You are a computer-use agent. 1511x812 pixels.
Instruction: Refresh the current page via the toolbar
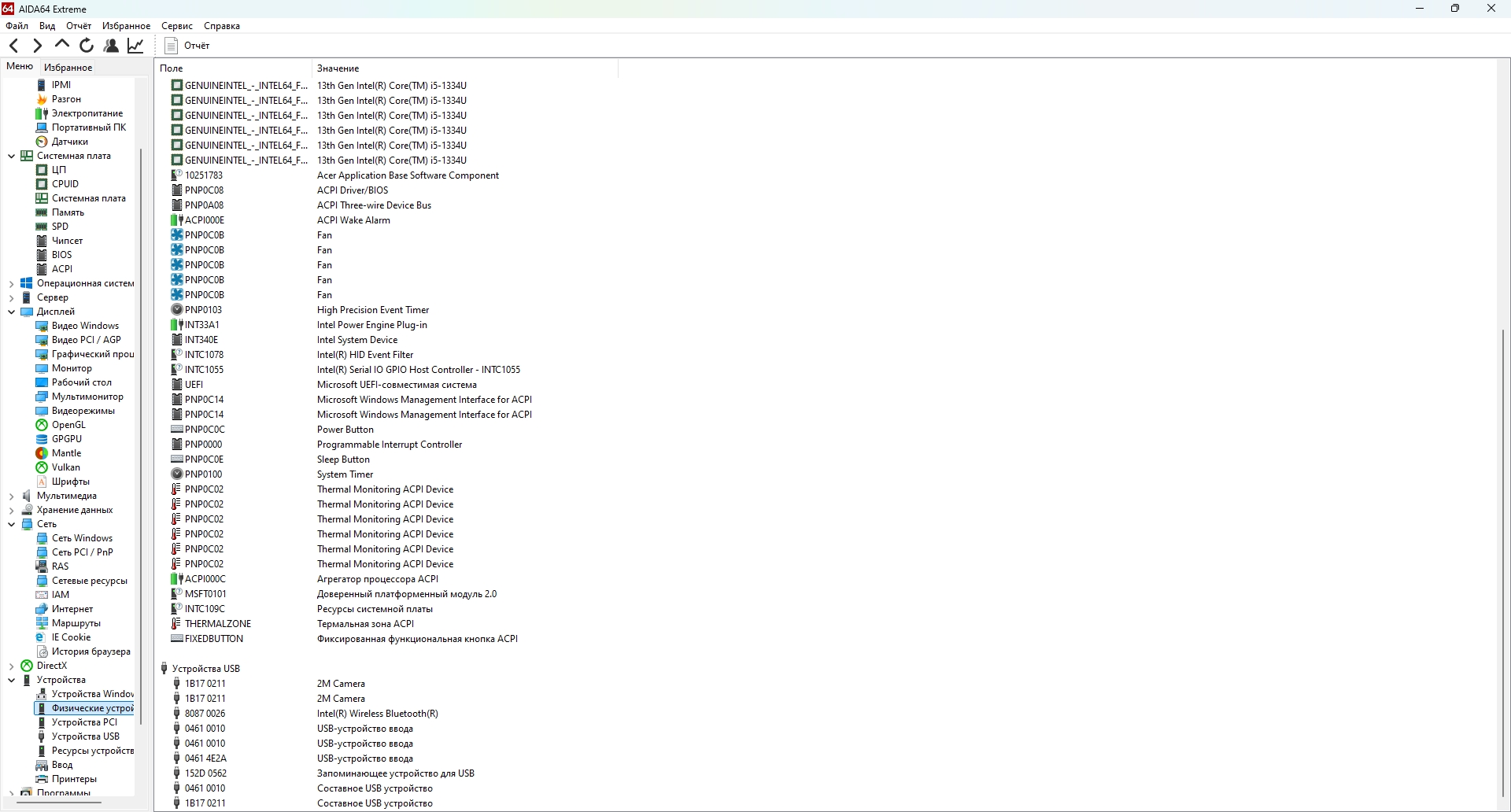click(87, 46)
